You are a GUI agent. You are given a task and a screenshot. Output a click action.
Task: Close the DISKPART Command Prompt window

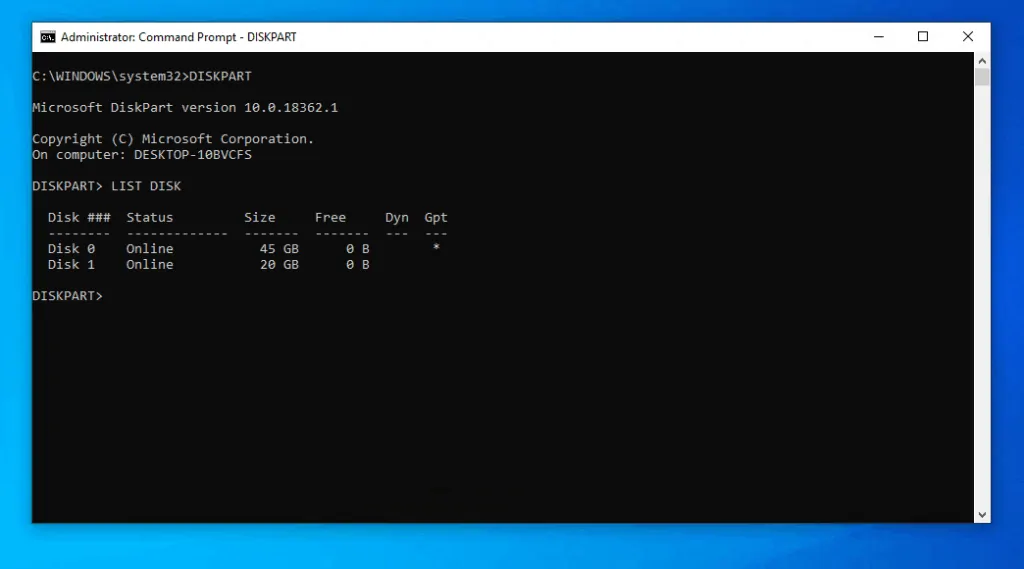point(968,37)
